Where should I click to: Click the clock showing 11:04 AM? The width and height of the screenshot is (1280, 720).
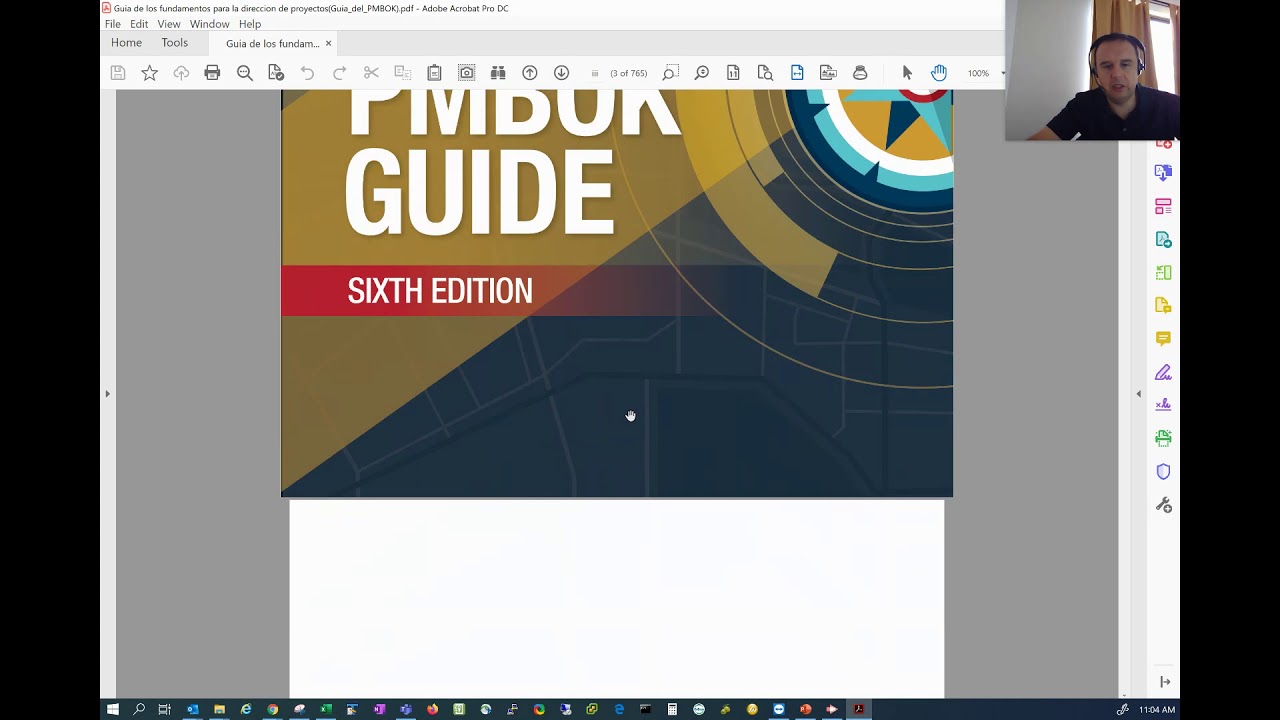[1157, 709]
